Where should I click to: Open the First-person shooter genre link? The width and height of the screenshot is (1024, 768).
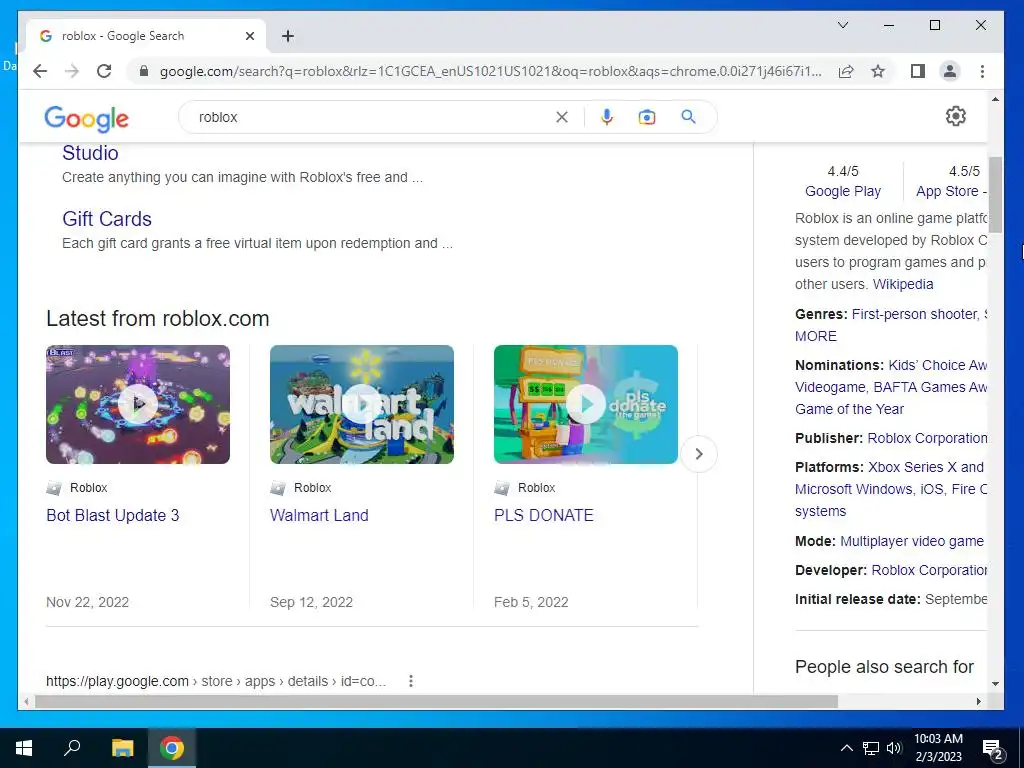point(915,314)
